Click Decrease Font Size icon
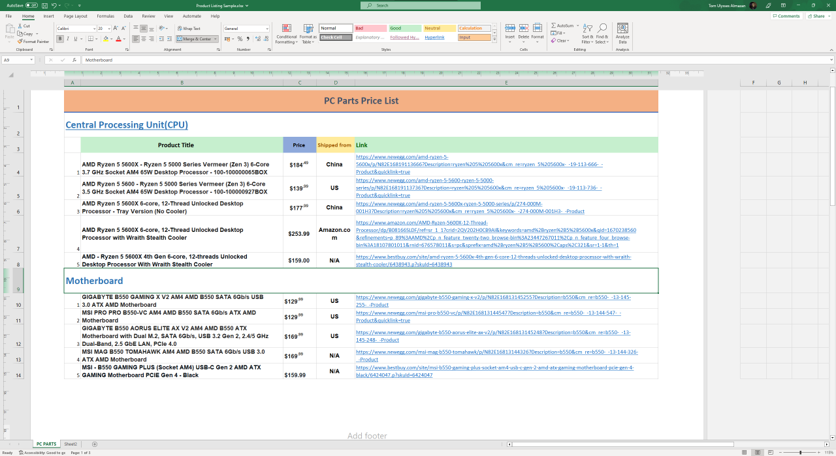The image size is (836, 456). pyautogui.click(x=124, y=28)
